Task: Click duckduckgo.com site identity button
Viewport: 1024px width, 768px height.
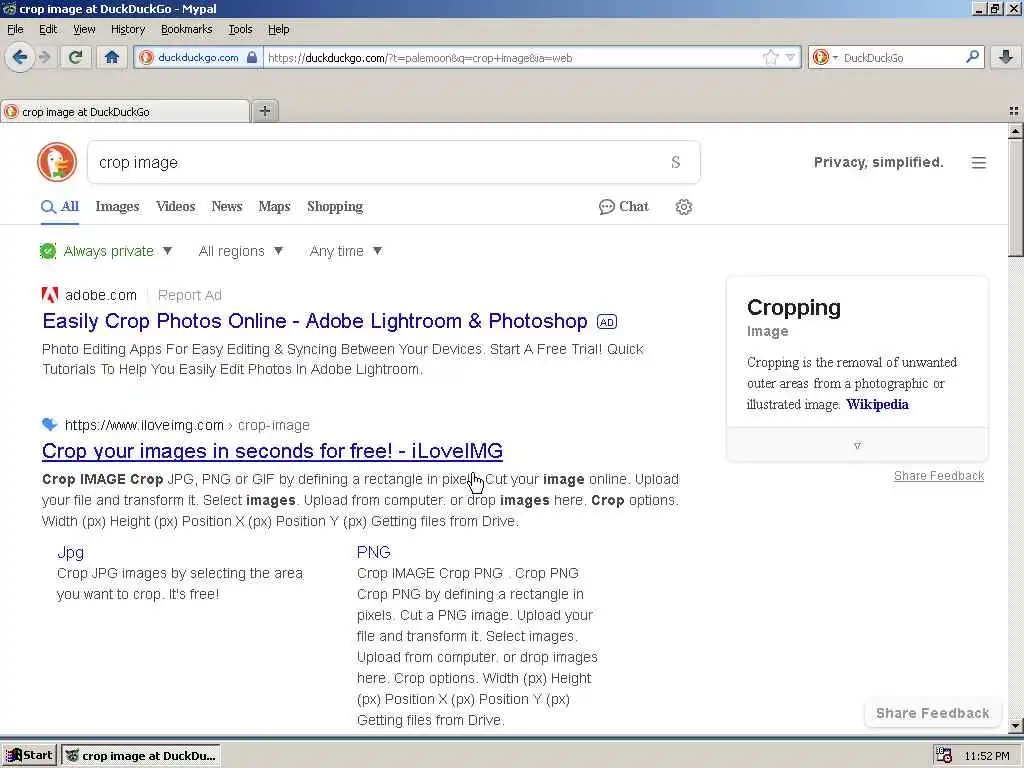Action: click(x=198, y=57)
